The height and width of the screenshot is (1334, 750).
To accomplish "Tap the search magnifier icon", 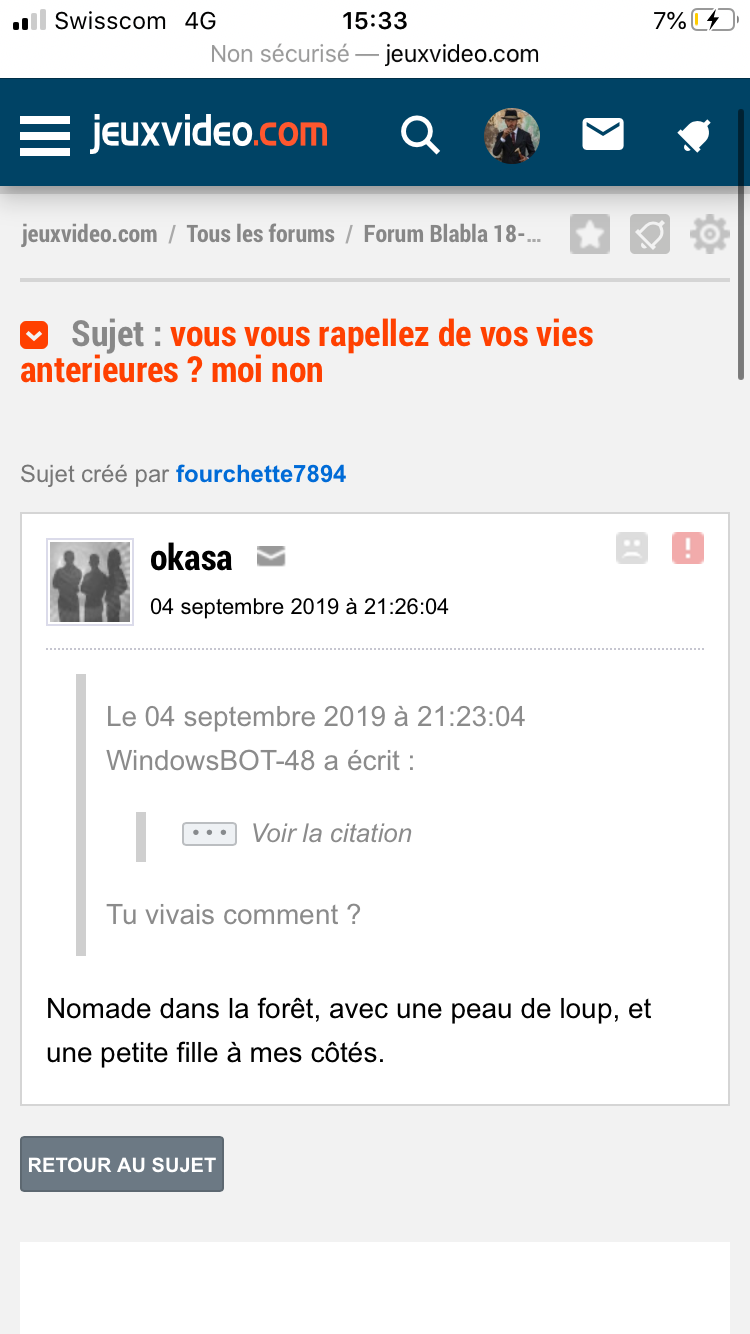I will point(420,134).
